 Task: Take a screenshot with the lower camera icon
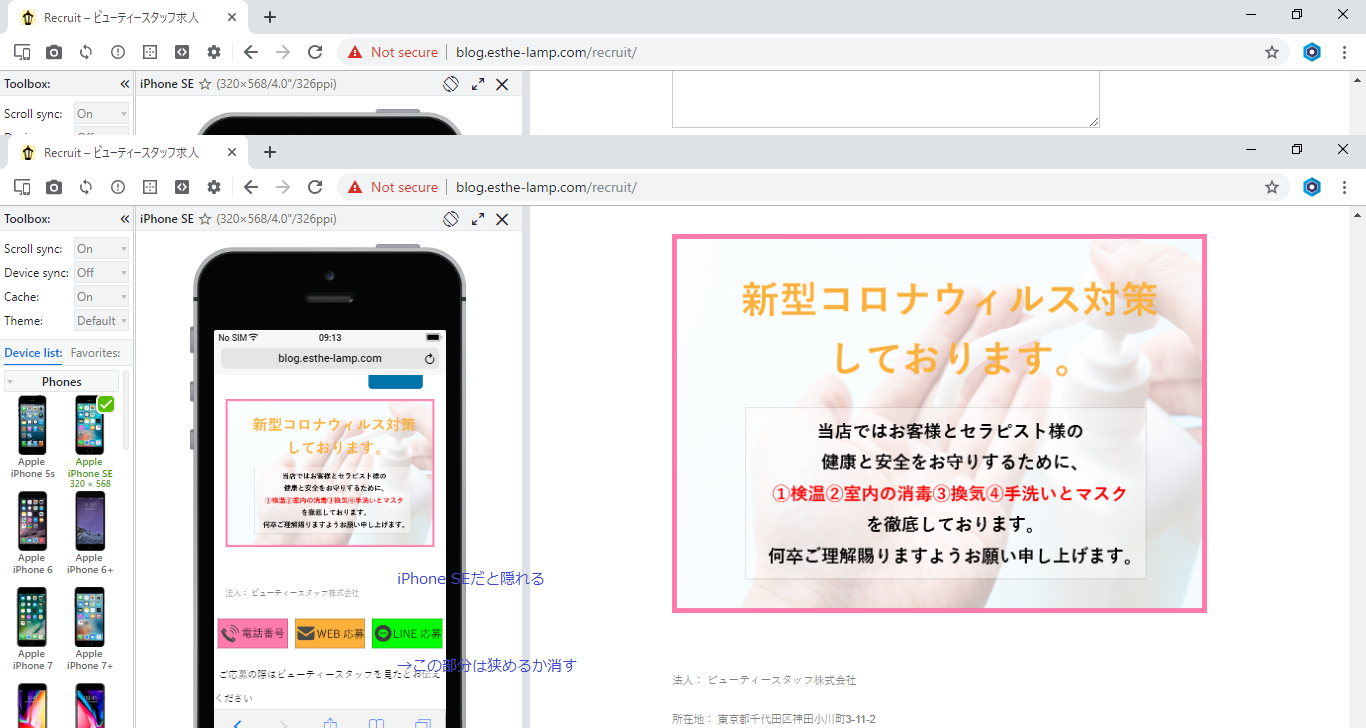pyautogui.click(x=54, y=187)
